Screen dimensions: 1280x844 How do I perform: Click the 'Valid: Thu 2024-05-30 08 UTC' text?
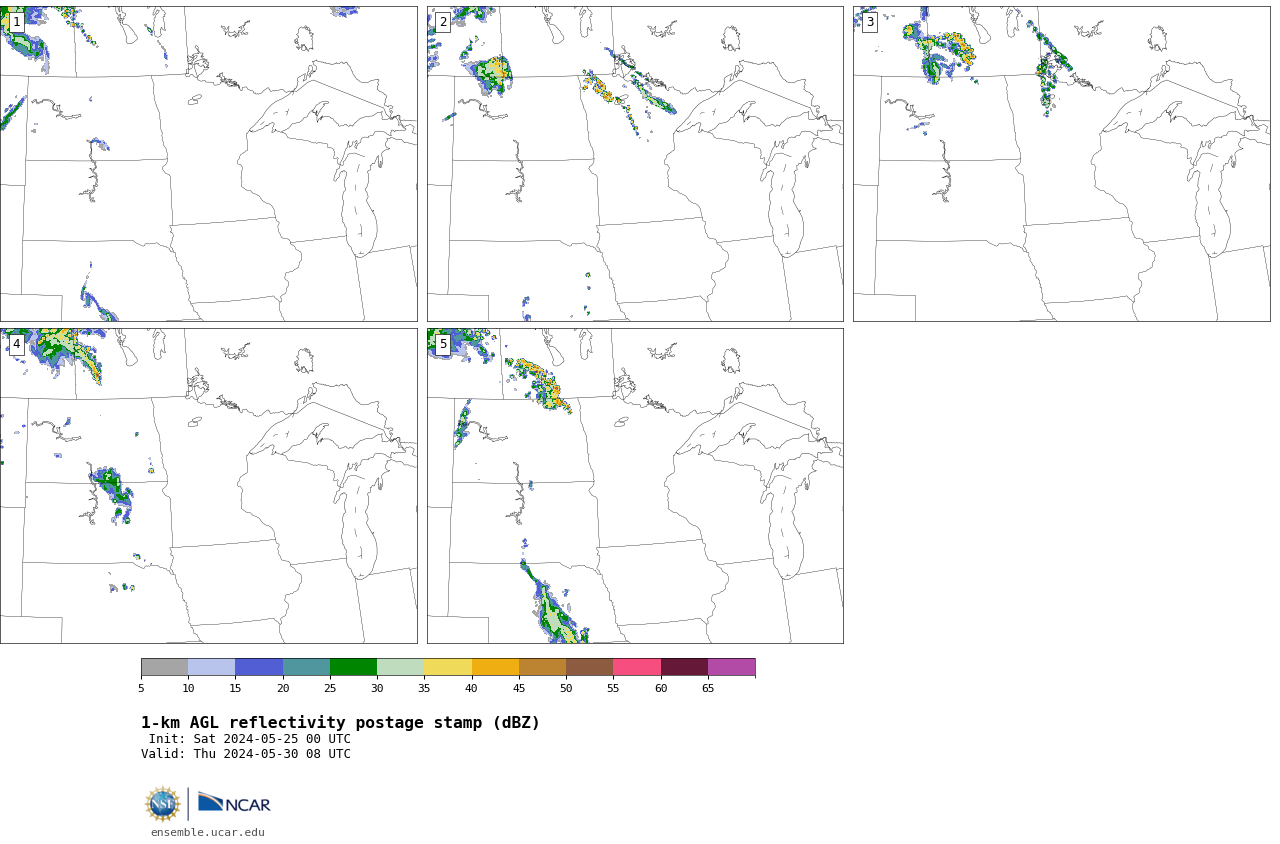(246, 754)
